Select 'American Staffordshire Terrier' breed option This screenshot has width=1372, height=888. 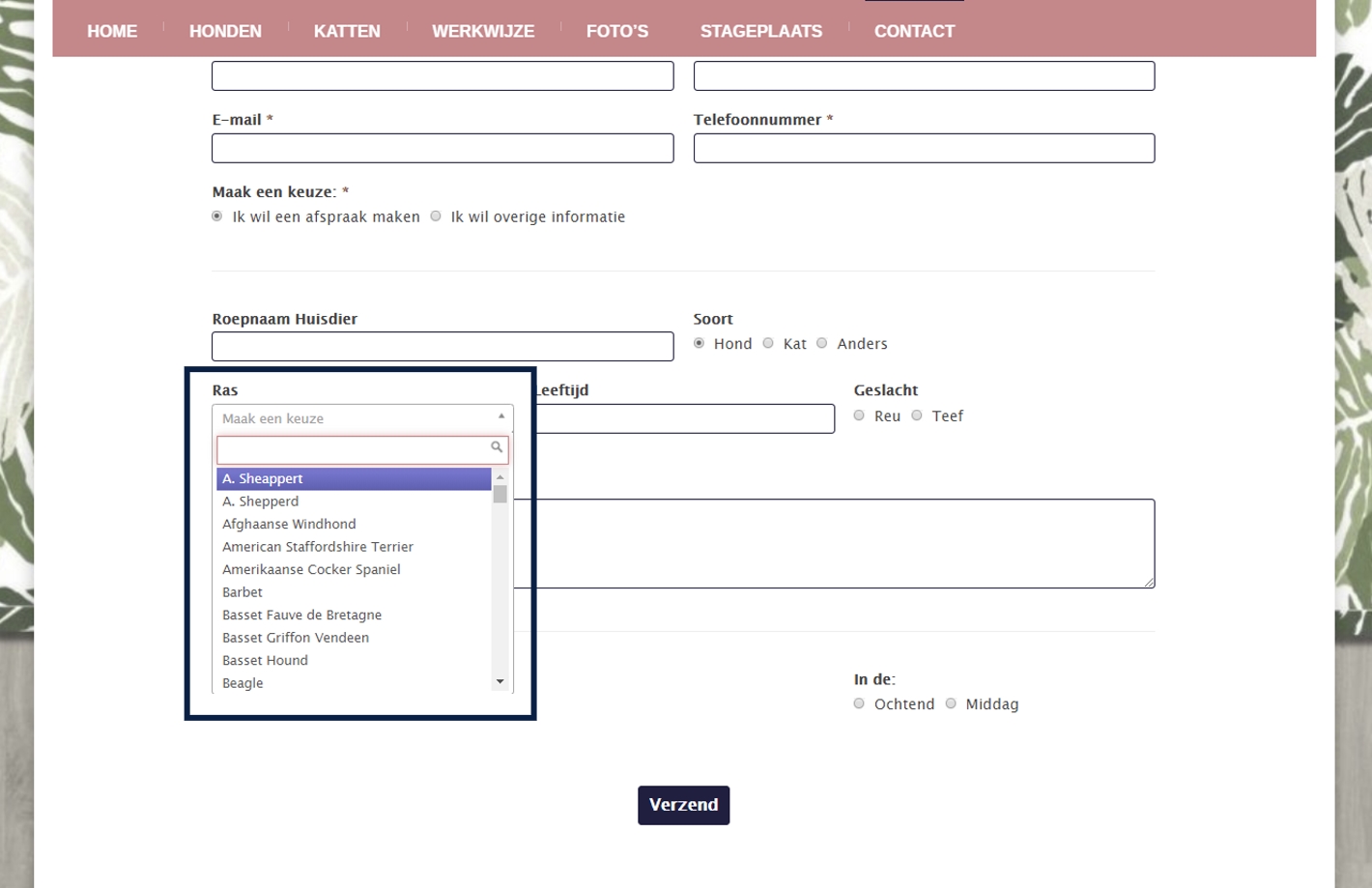[317, 547]
